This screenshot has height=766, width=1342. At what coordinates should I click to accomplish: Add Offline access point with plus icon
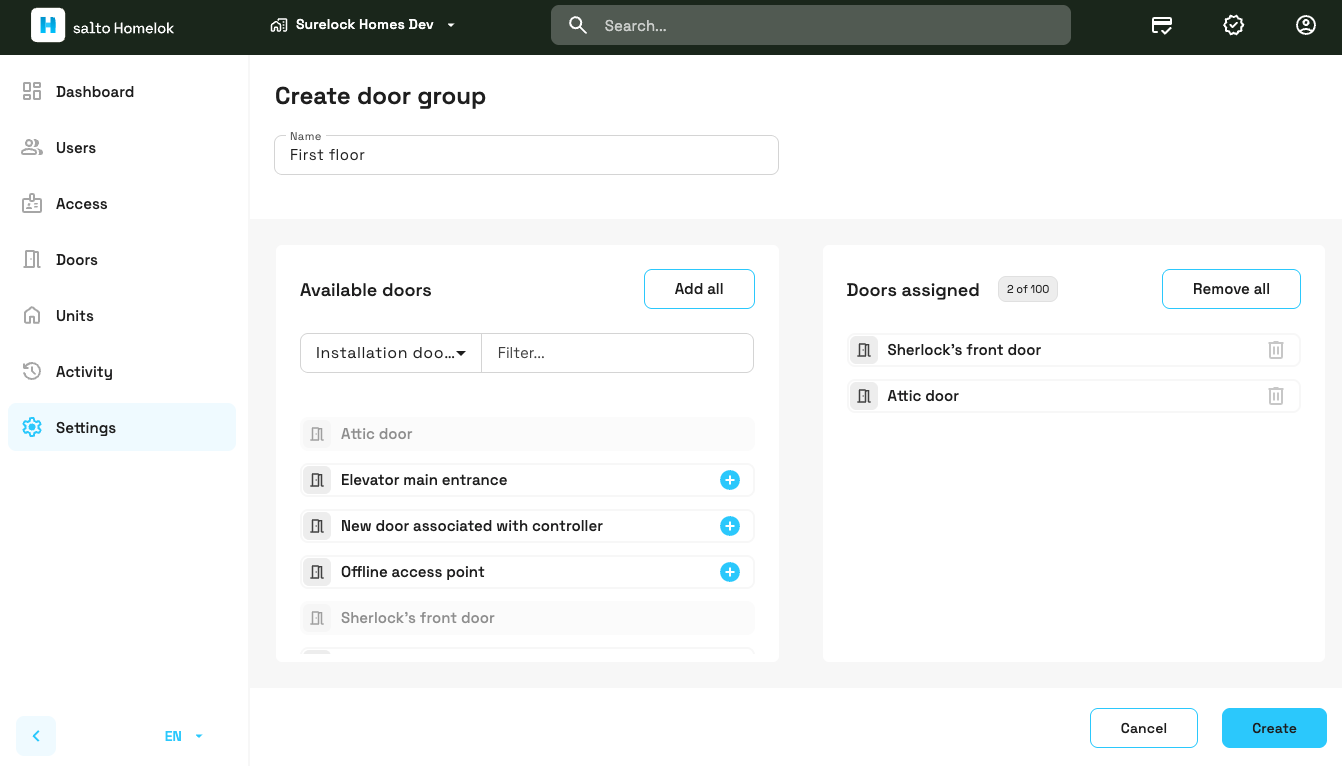pos(730,572)
